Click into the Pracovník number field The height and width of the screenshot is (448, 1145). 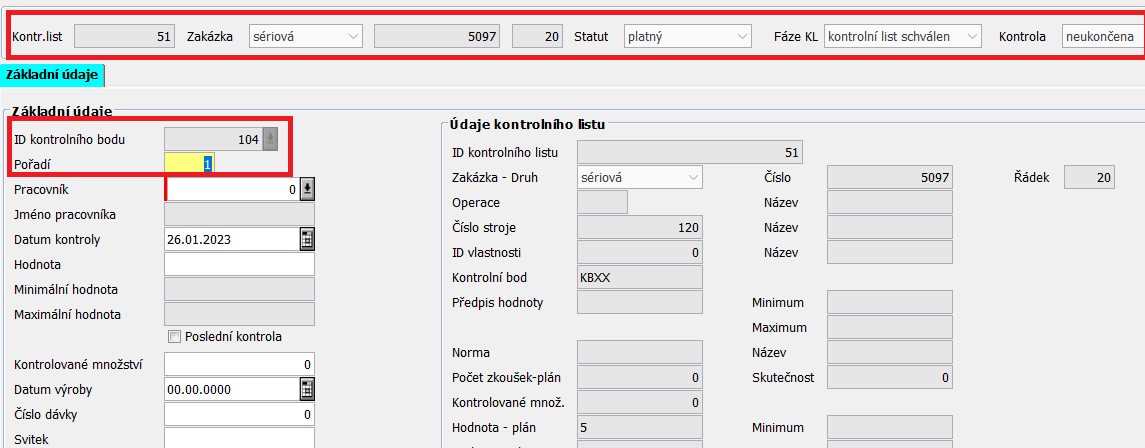232,188
